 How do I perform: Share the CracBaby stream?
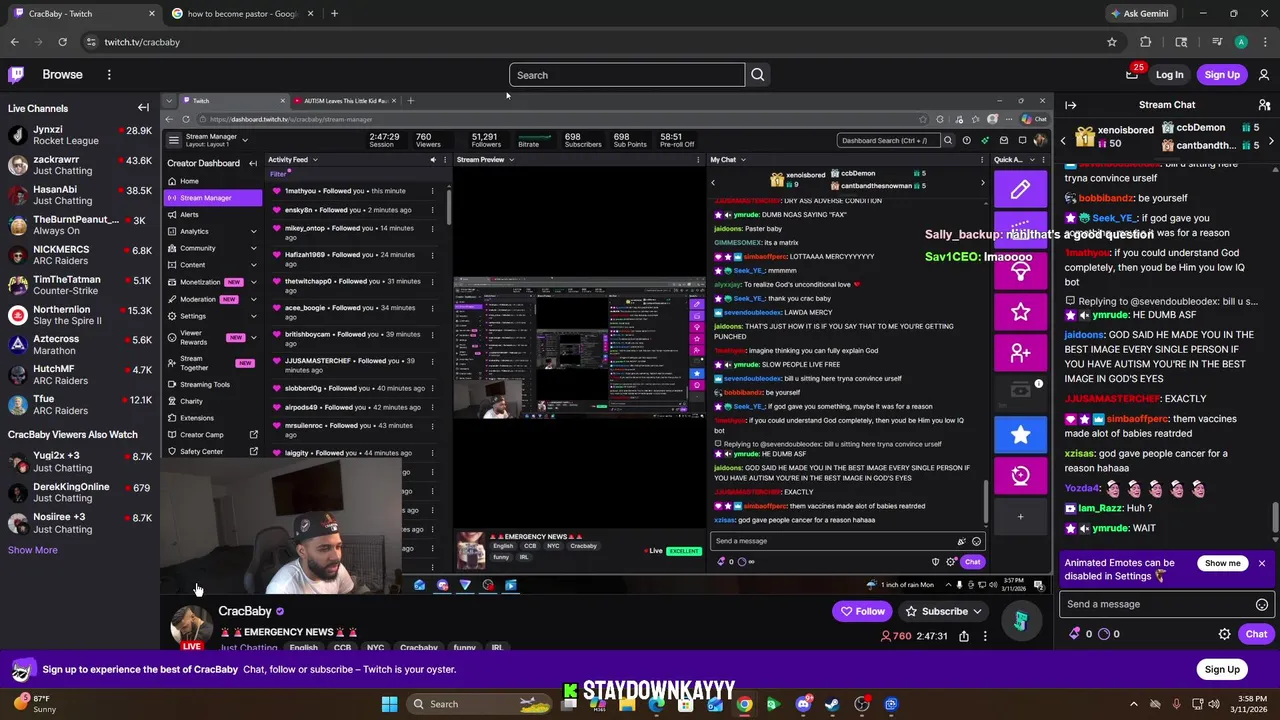(963, 636)
